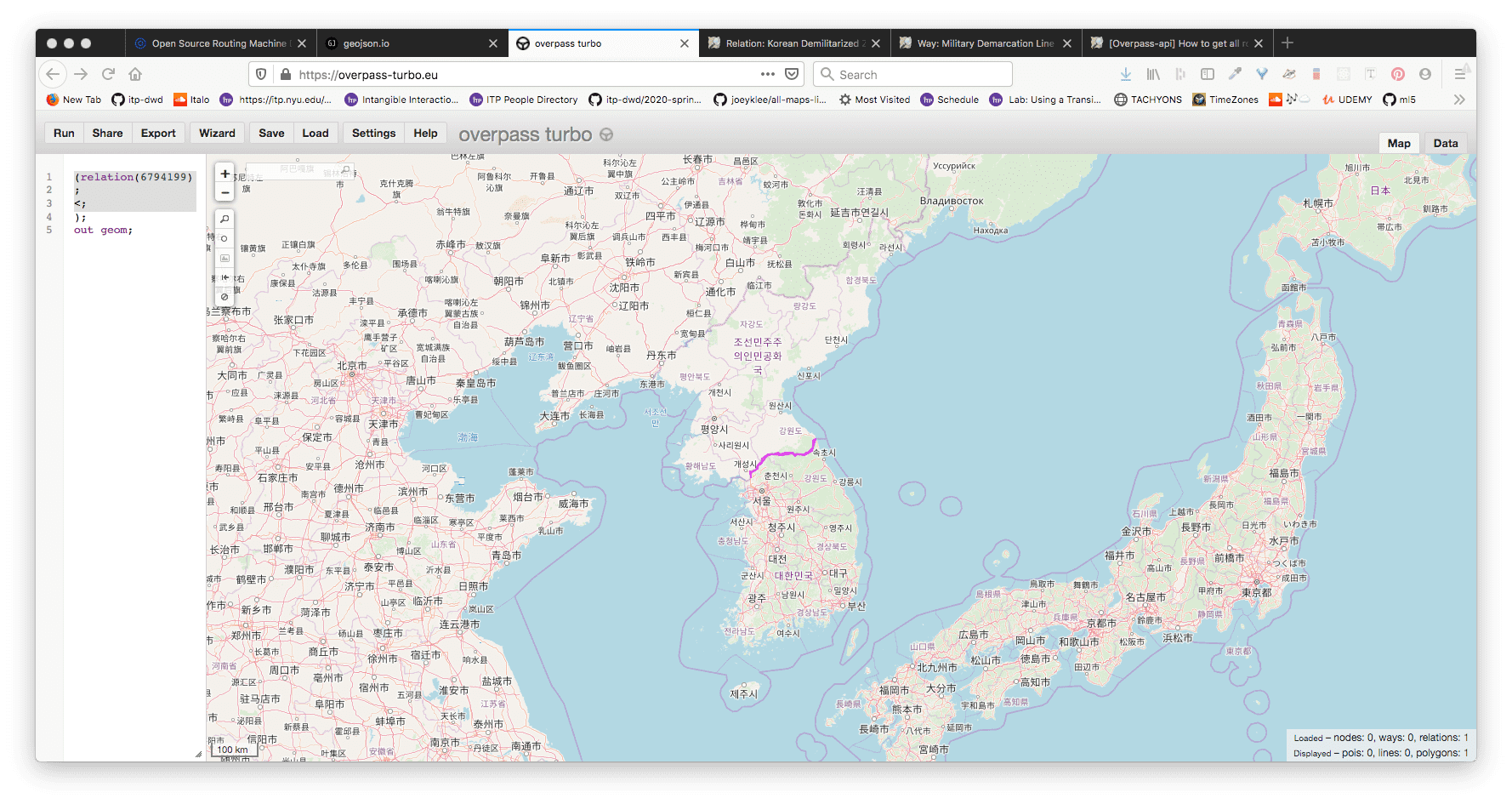Expand the hidden bookmarks overflow chevron

tap(1459, 100)
